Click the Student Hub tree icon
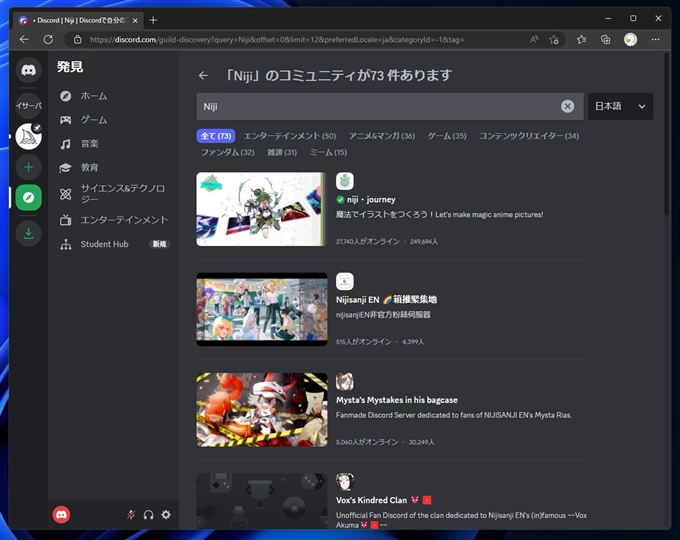This screenshot has width=680, height=540. point(66,244)
